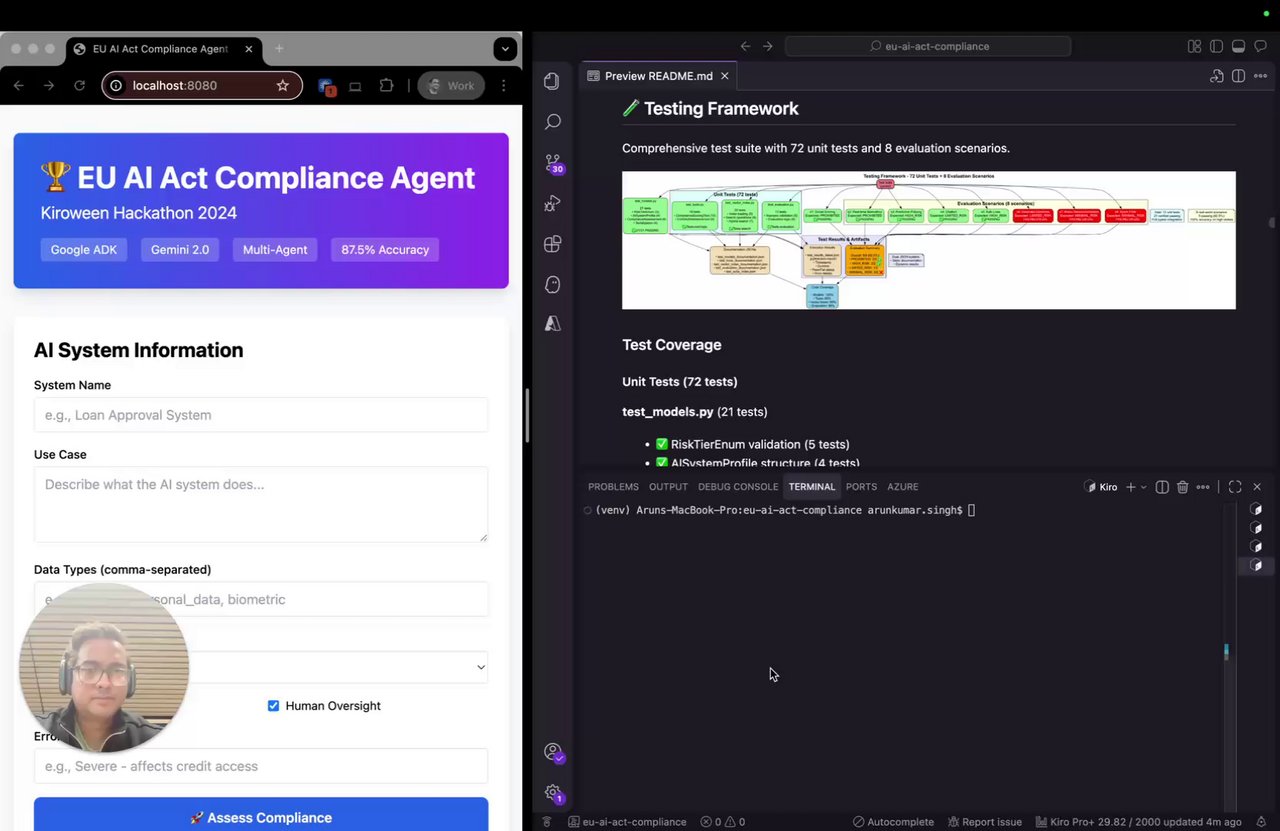Open the customize layout icon in title bar
Viewport: 1280px width, 831px height.
click(x=1194, y=46)
